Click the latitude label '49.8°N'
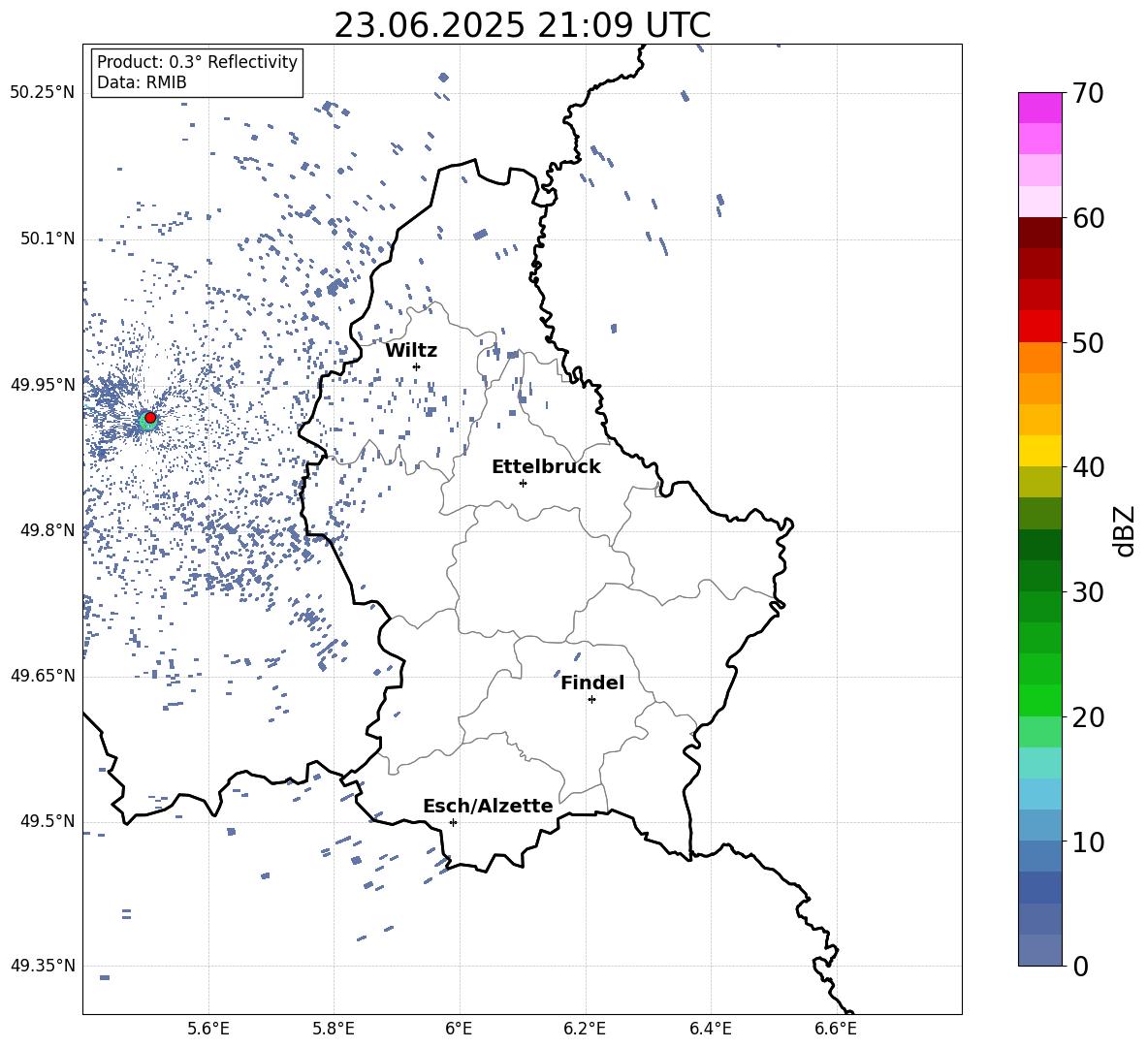The width and height of the screenshot is (1148, 1048). (47, 530)
